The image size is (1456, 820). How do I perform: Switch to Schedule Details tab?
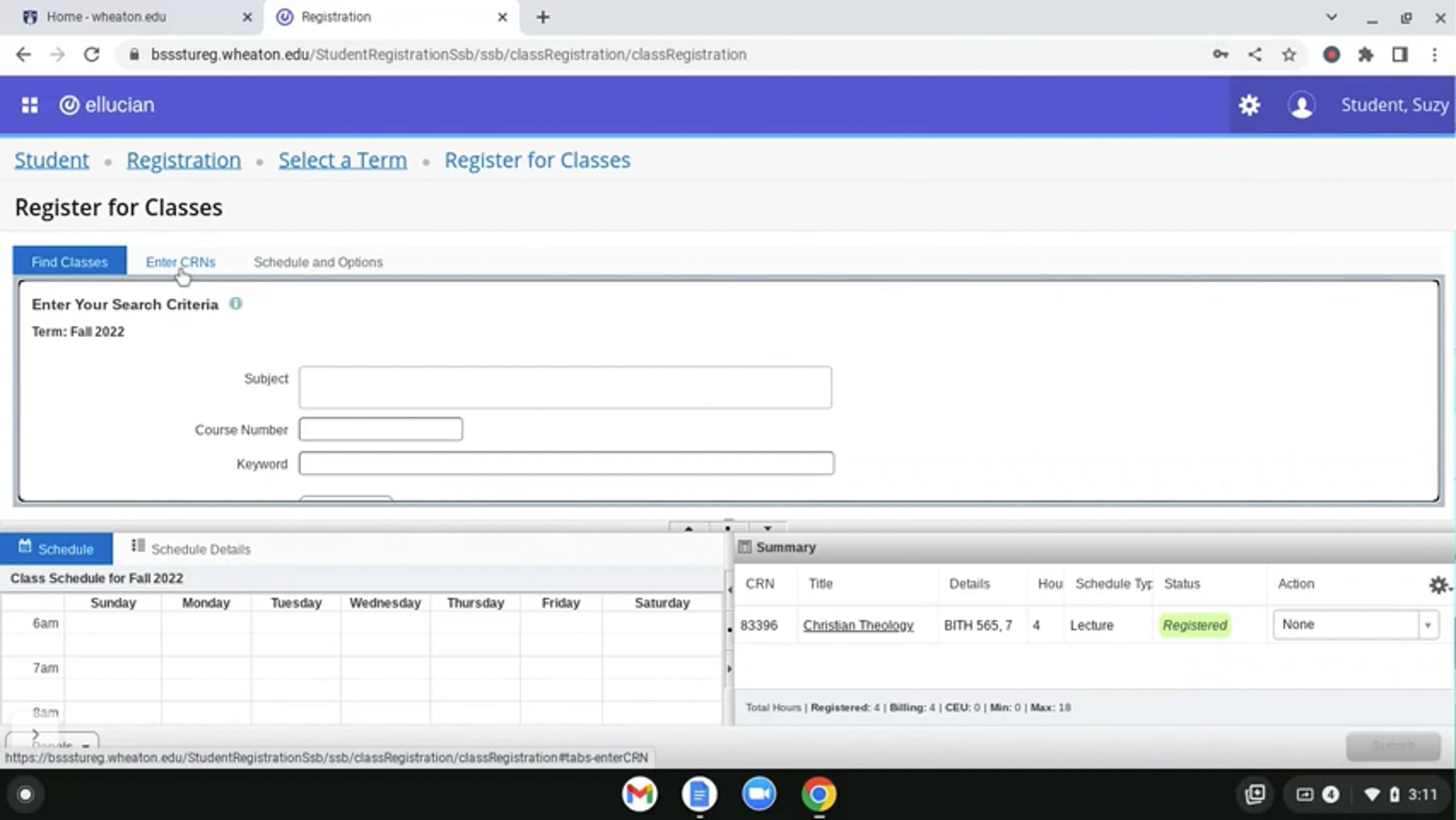click(x=191, y=548)
